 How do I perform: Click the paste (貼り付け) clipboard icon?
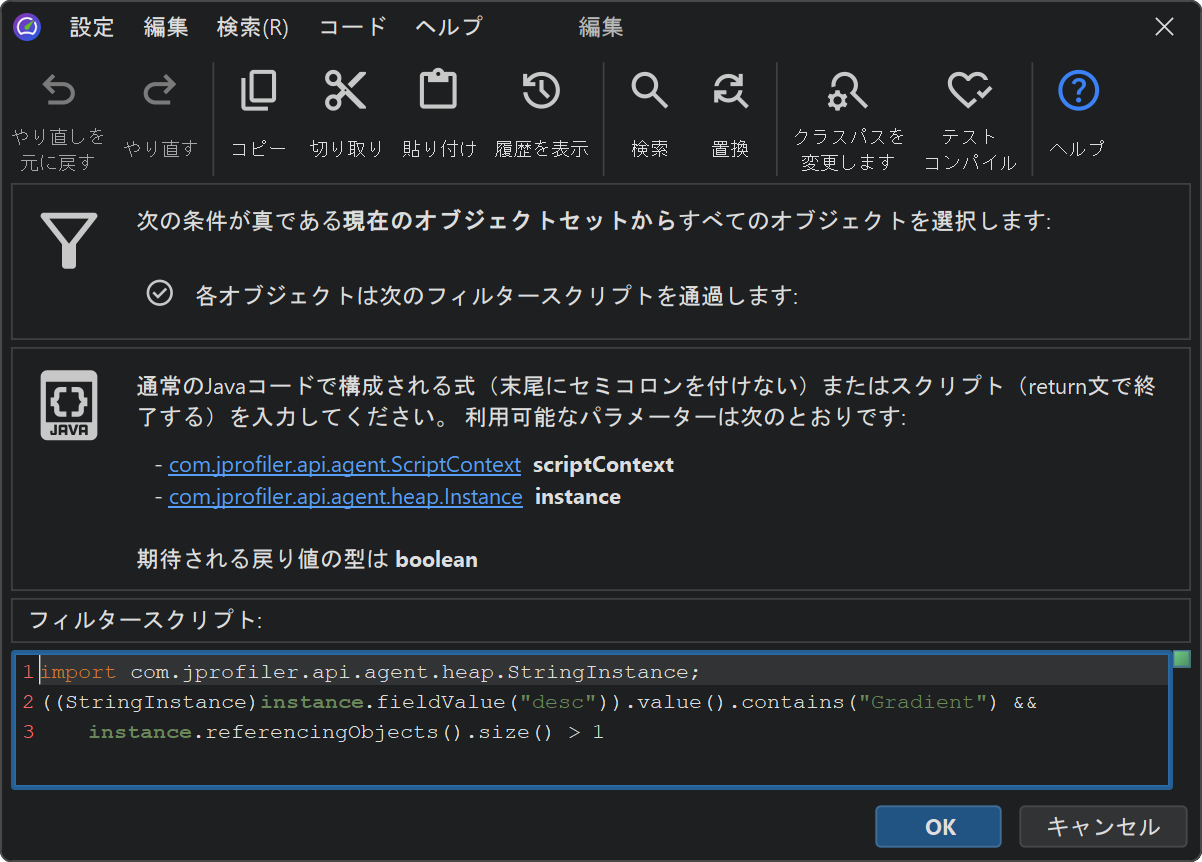click(438, 92)
